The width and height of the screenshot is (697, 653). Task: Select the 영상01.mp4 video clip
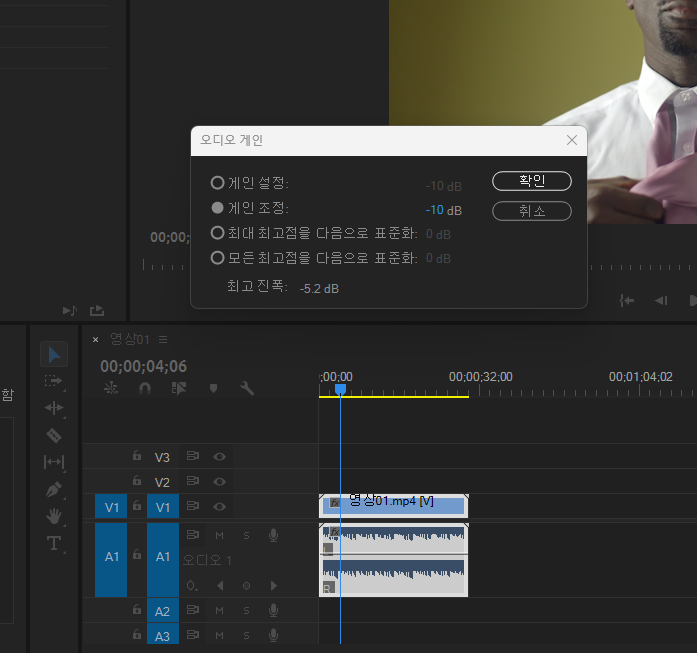[393, 506]
